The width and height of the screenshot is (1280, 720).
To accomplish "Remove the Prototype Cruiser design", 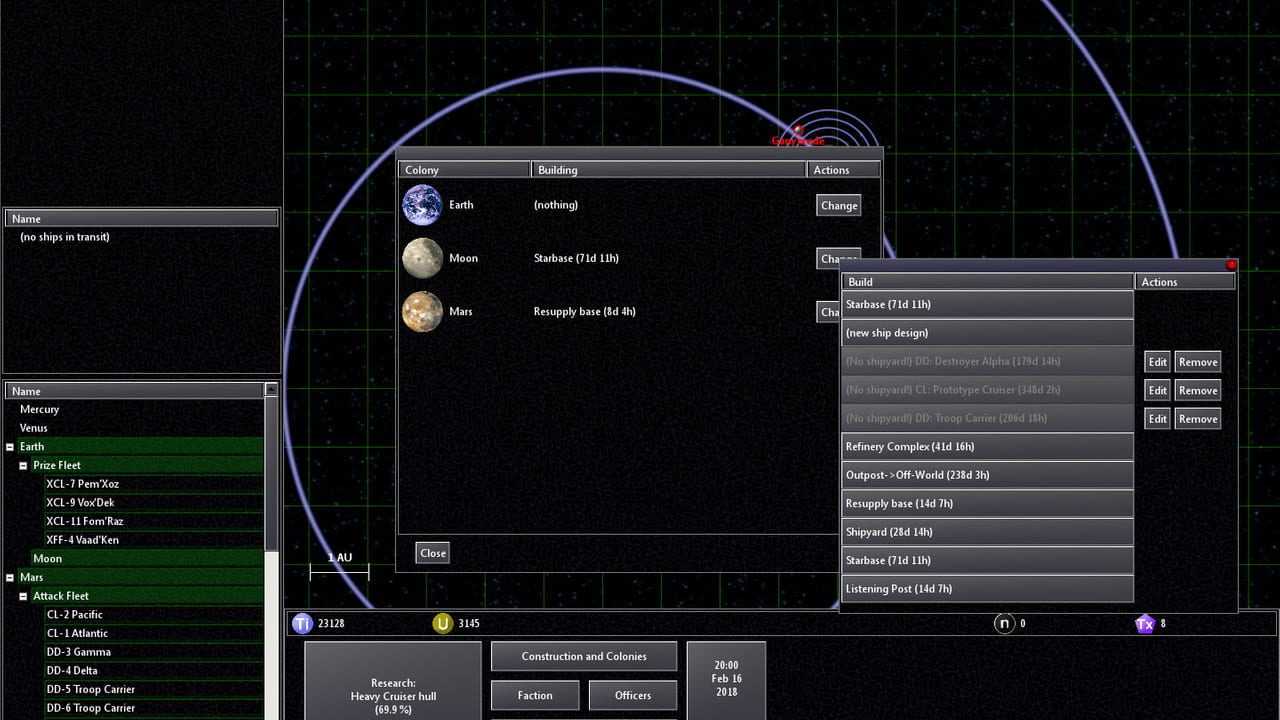I will [1197, 391].
